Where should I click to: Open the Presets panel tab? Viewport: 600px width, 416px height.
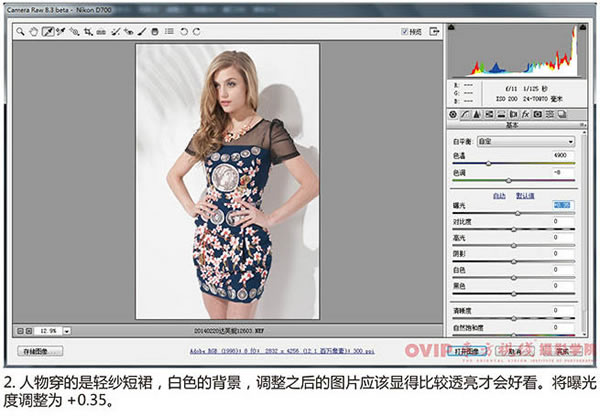[x=550, y=114]
